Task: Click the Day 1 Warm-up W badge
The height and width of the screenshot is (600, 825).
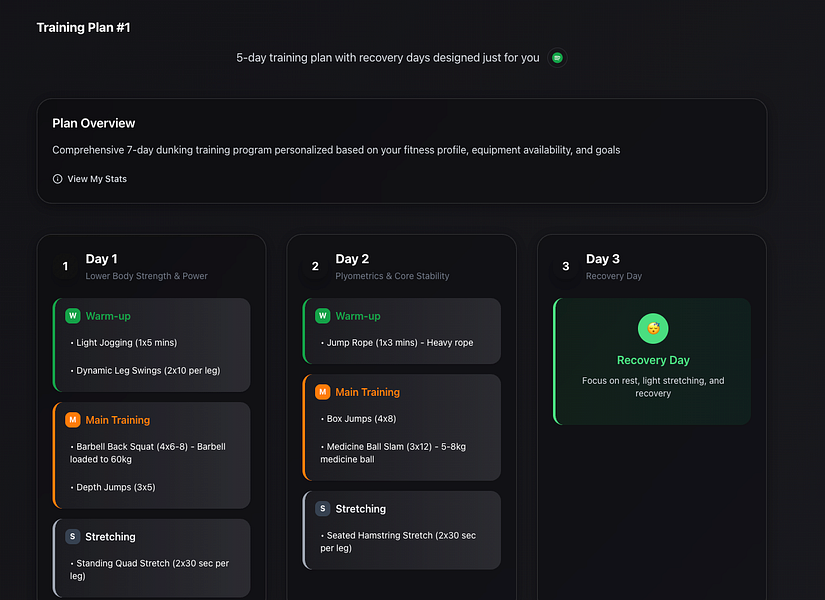Action: point(72,316)
